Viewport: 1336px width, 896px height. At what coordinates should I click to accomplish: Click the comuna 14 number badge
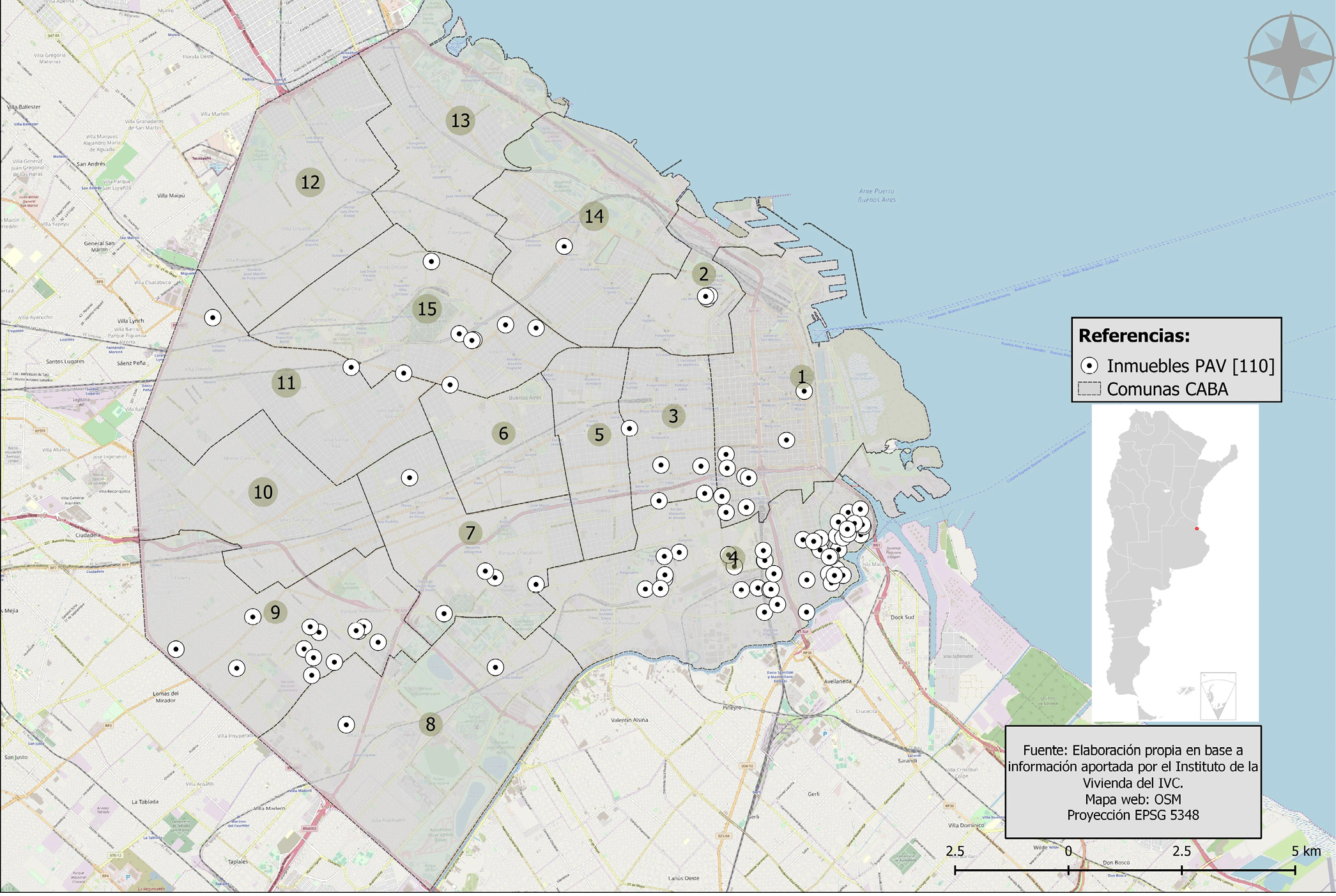(594, 216)
